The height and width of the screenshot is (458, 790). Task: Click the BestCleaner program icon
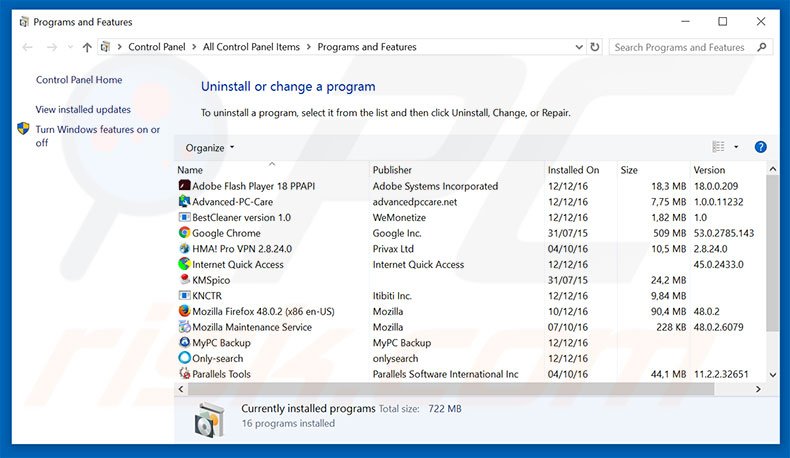tap(184, 217)
